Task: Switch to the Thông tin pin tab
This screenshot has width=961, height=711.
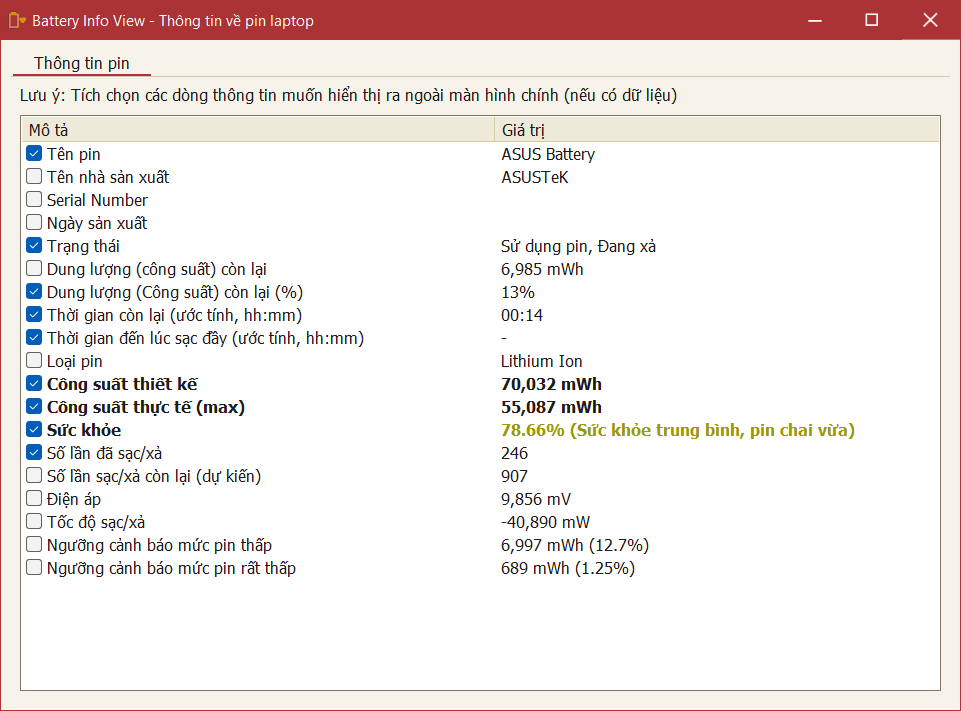Action: coord(82,63)
